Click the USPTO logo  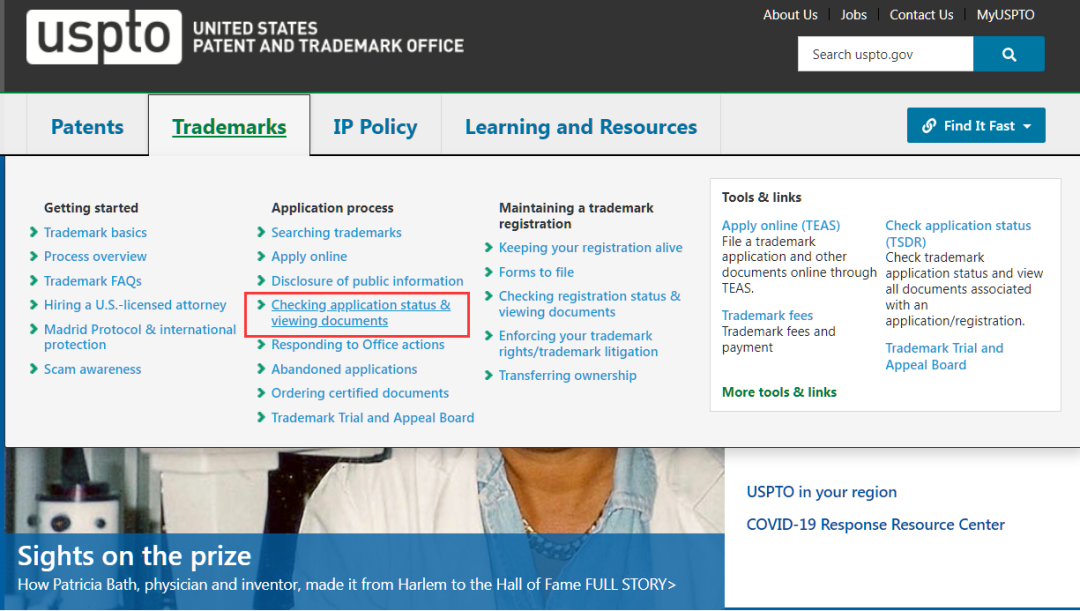pyautogui.click(x=104, y=37)
